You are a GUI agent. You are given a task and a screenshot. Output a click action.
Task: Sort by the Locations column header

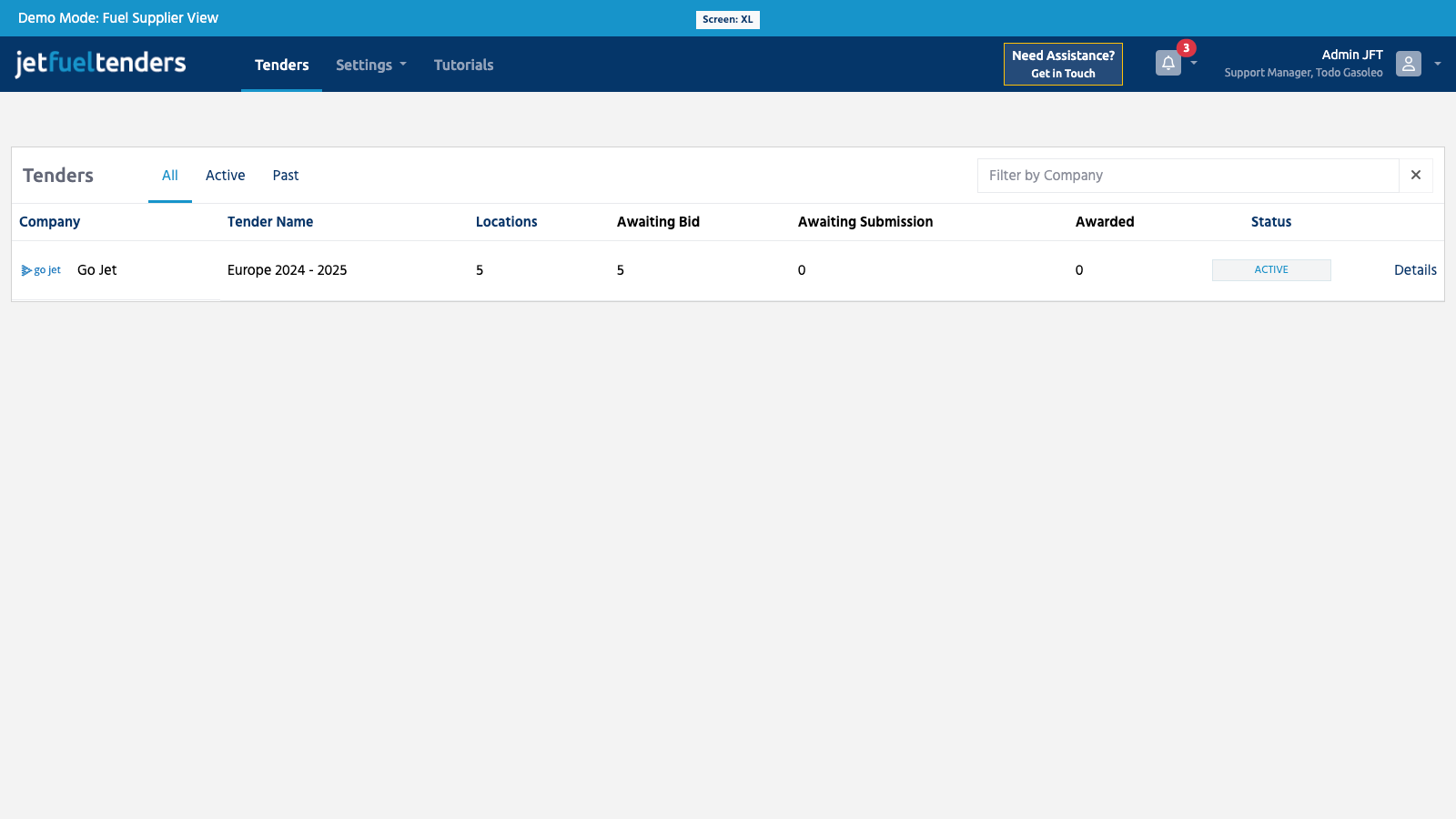tap(506, 222)
